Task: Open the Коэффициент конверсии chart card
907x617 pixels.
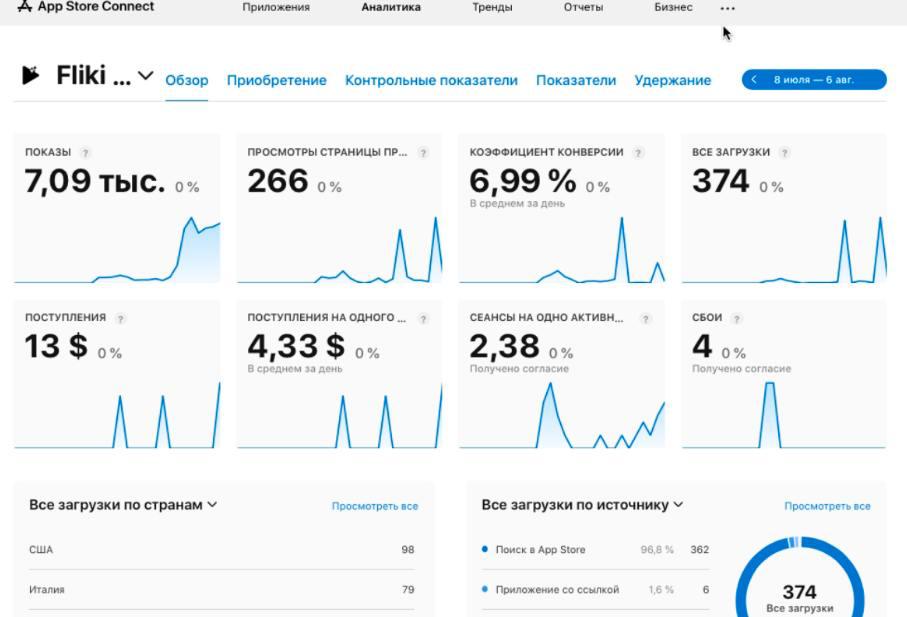Action: click(x=562, y=209)
